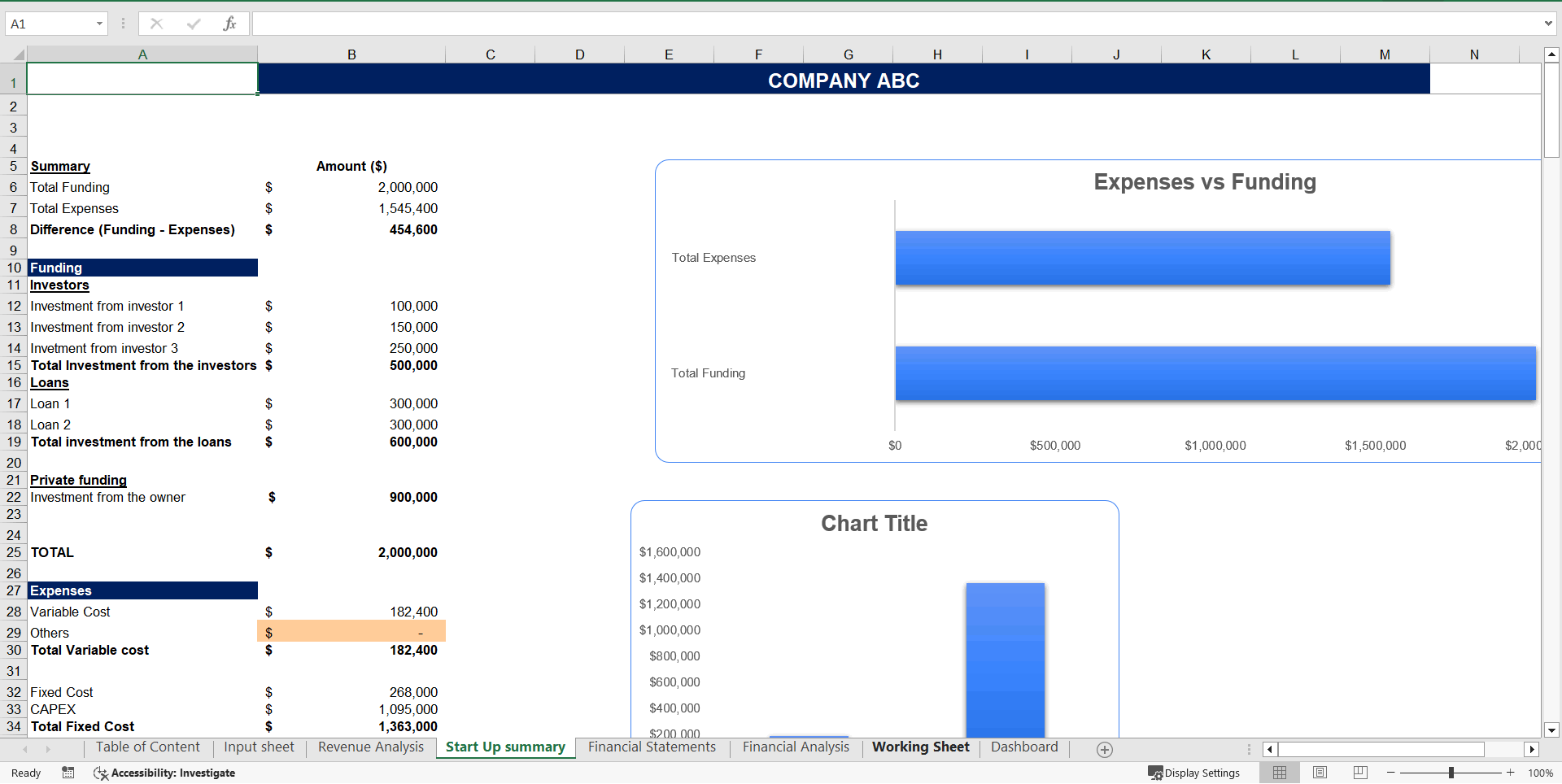Open Financial Statements sheet tab
This screenshot has height=784, width=1562.
652,747
